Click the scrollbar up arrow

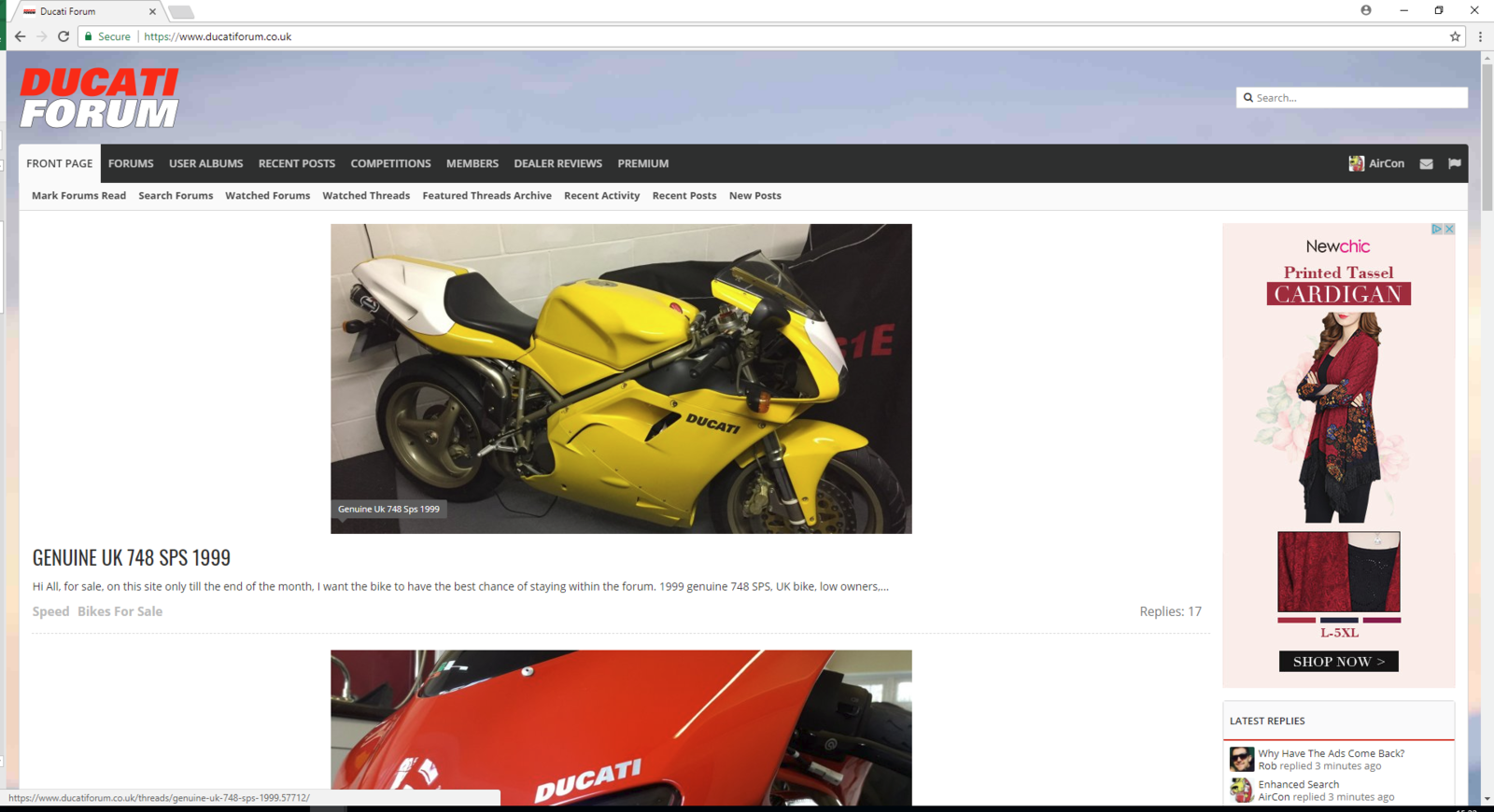coord(1487,58)
